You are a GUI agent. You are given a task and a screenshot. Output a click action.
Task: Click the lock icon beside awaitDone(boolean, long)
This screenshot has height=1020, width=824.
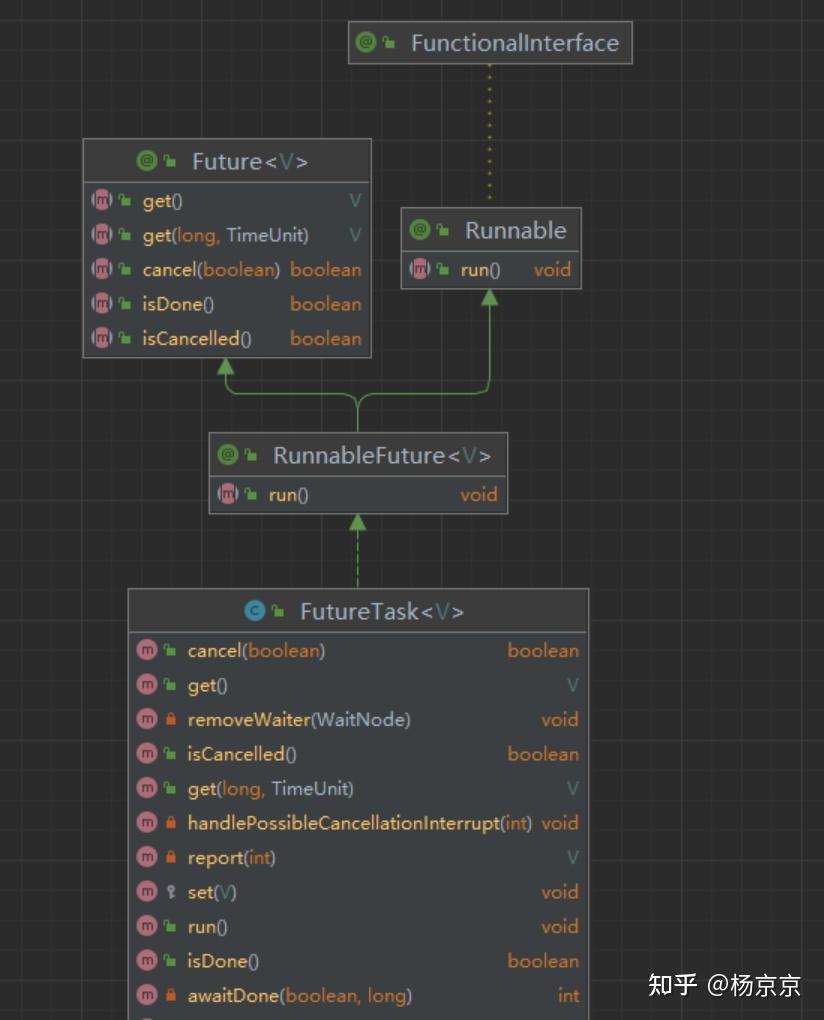pyautogui.click(x=171, y=996)
